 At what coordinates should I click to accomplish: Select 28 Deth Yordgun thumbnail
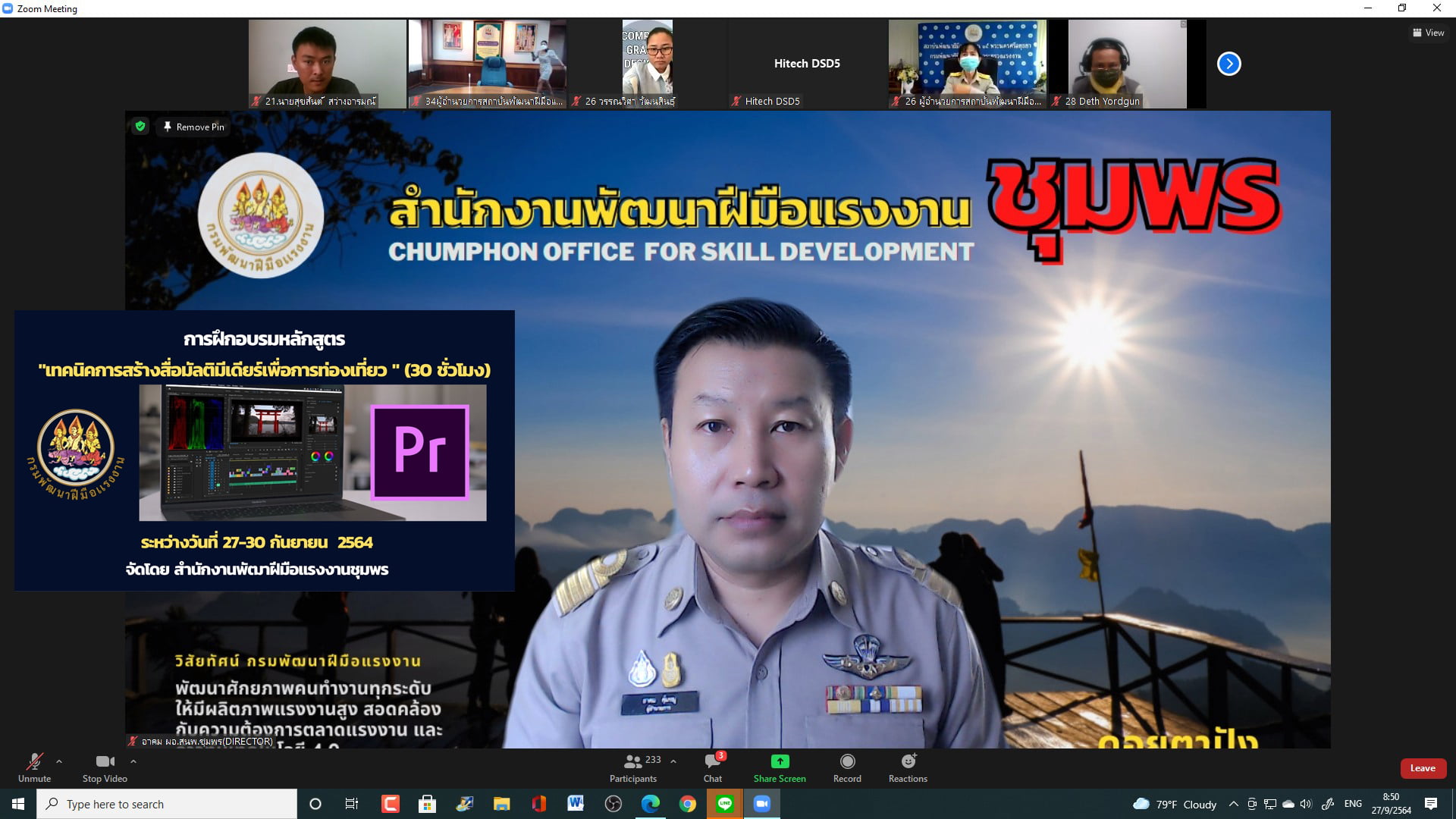pos(1127,64)
